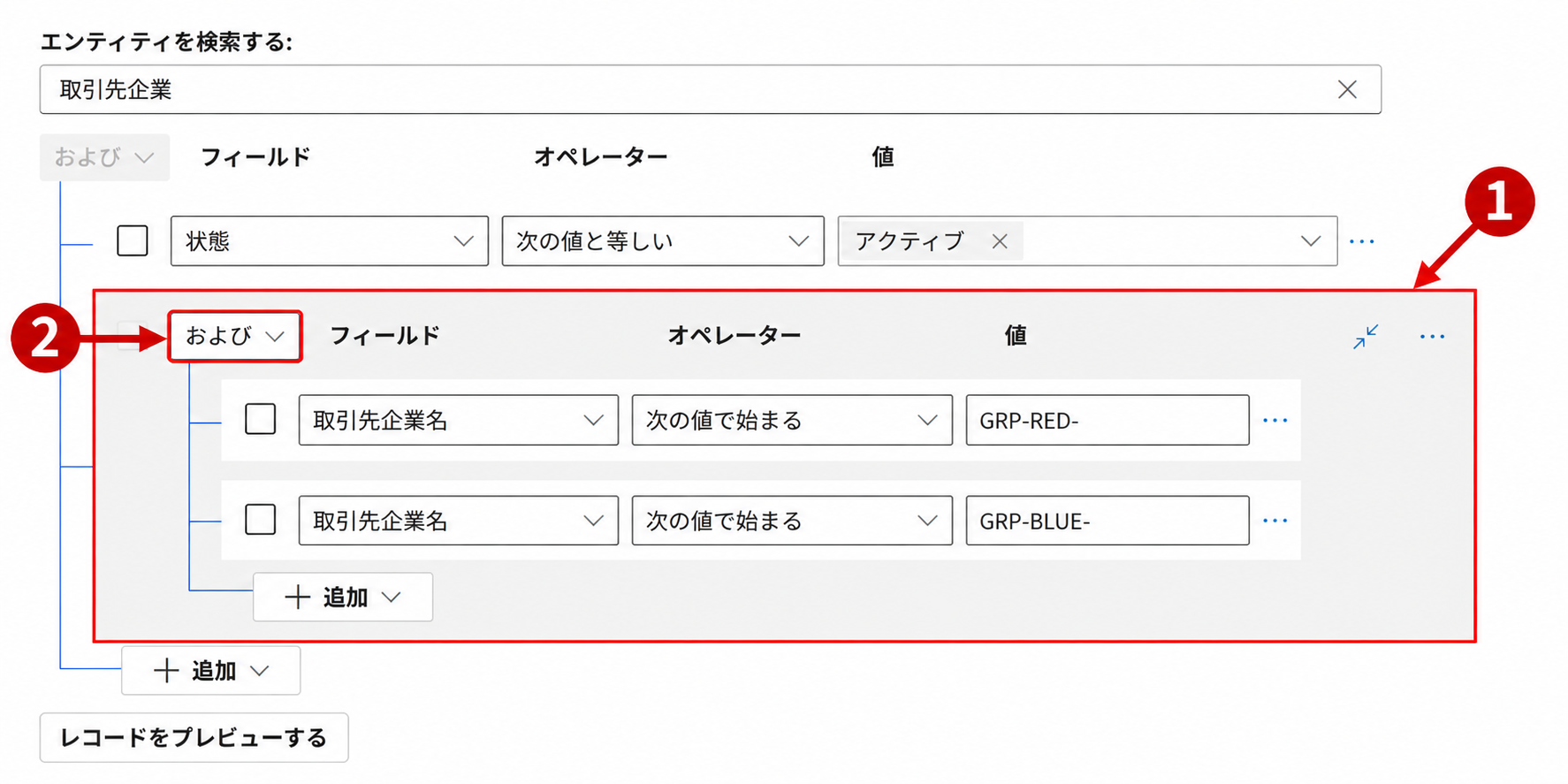Click the top-level フィールド column header
The width and height of the screenshot is (1568, 784).
(256, 157)
